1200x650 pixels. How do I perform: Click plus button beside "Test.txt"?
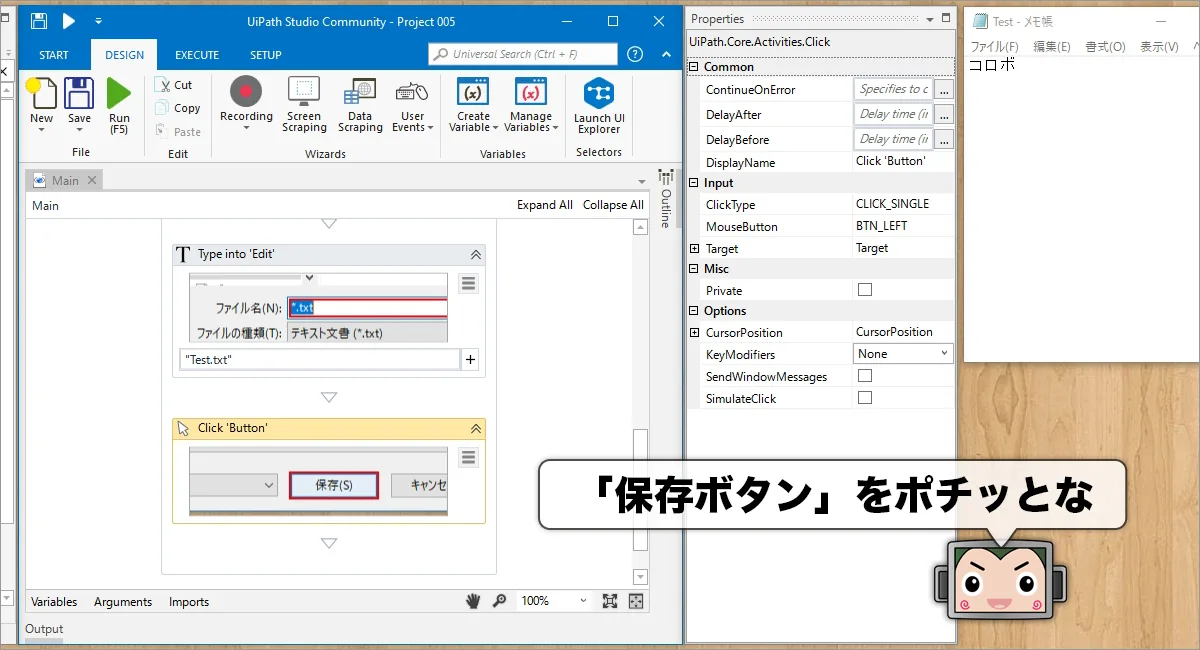(x=471, y=360)
